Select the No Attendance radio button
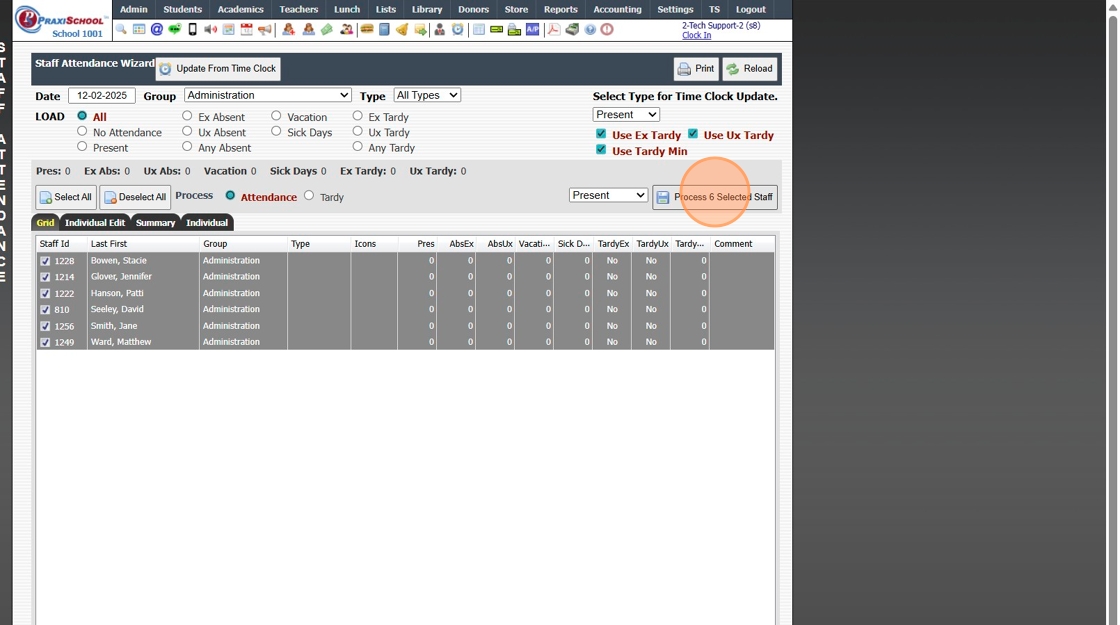This screenshot has width=1120, height=625. tap(82, 131)
